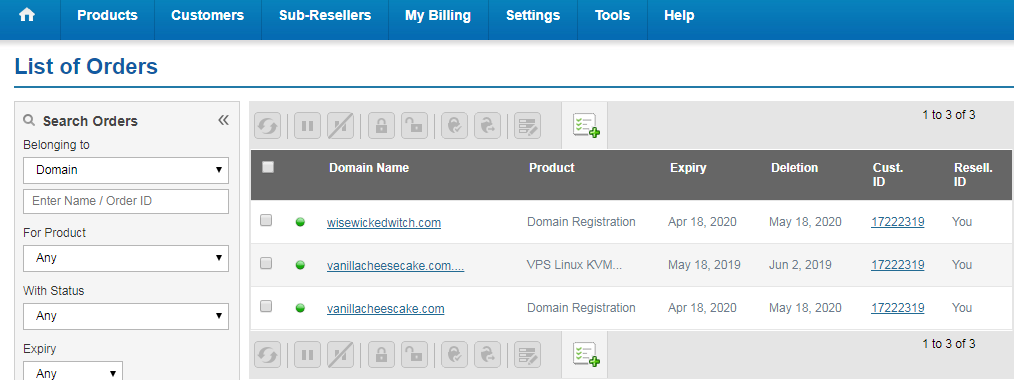Image resolution: width=1014 pixels, height=380 pixels.
Task: Check the vanillacheesecake.com Domain Registration row
Action: (x=266, y=306)
